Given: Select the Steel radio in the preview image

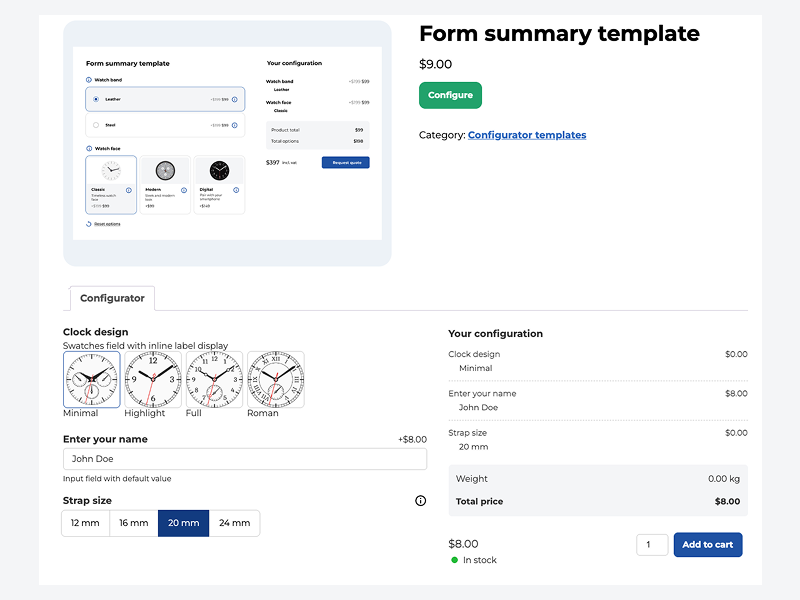Looking at the screenshot, I should [x=96, y=125].
